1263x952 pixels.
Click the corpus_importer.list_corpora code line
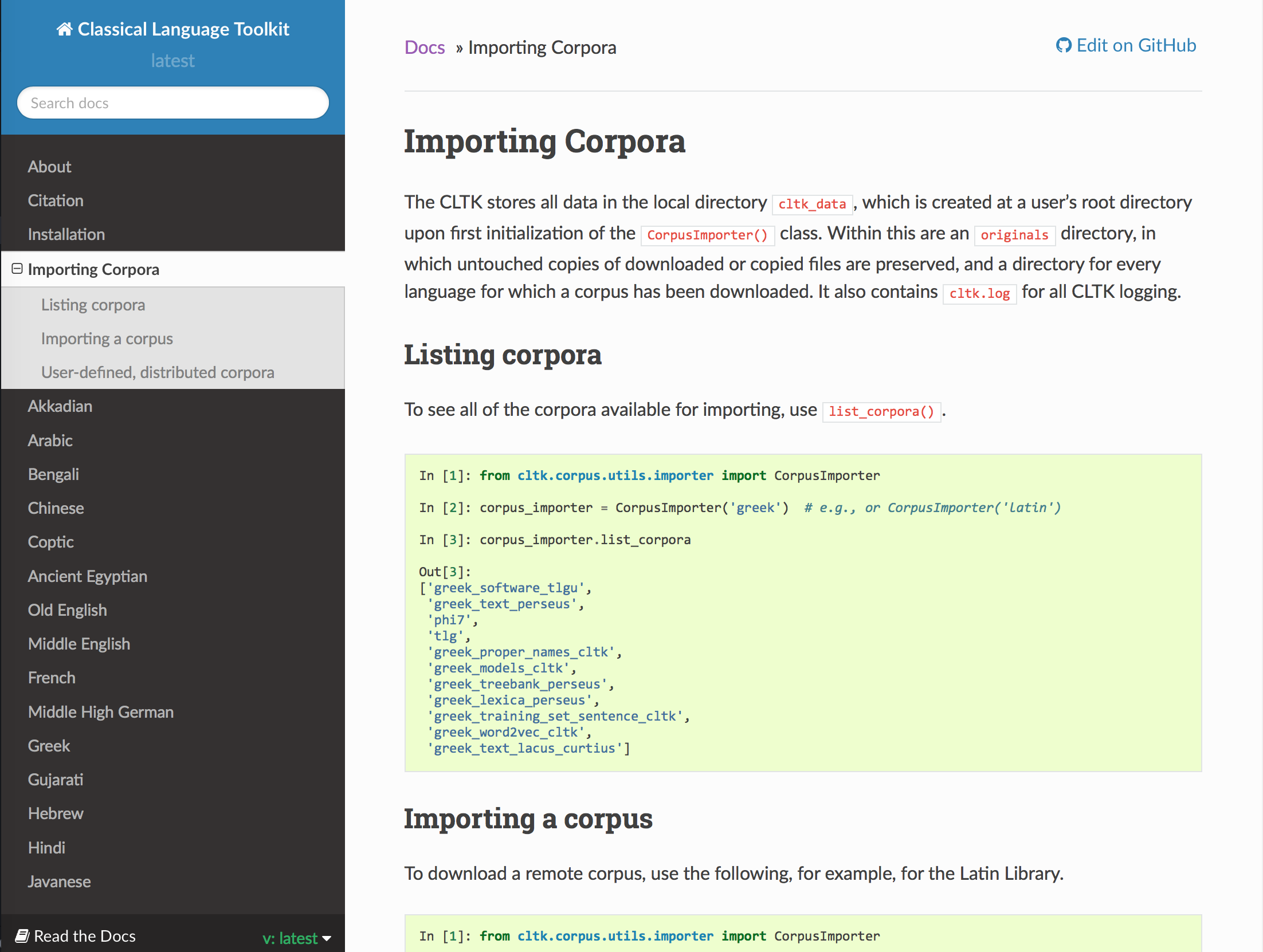pos(585,540)
